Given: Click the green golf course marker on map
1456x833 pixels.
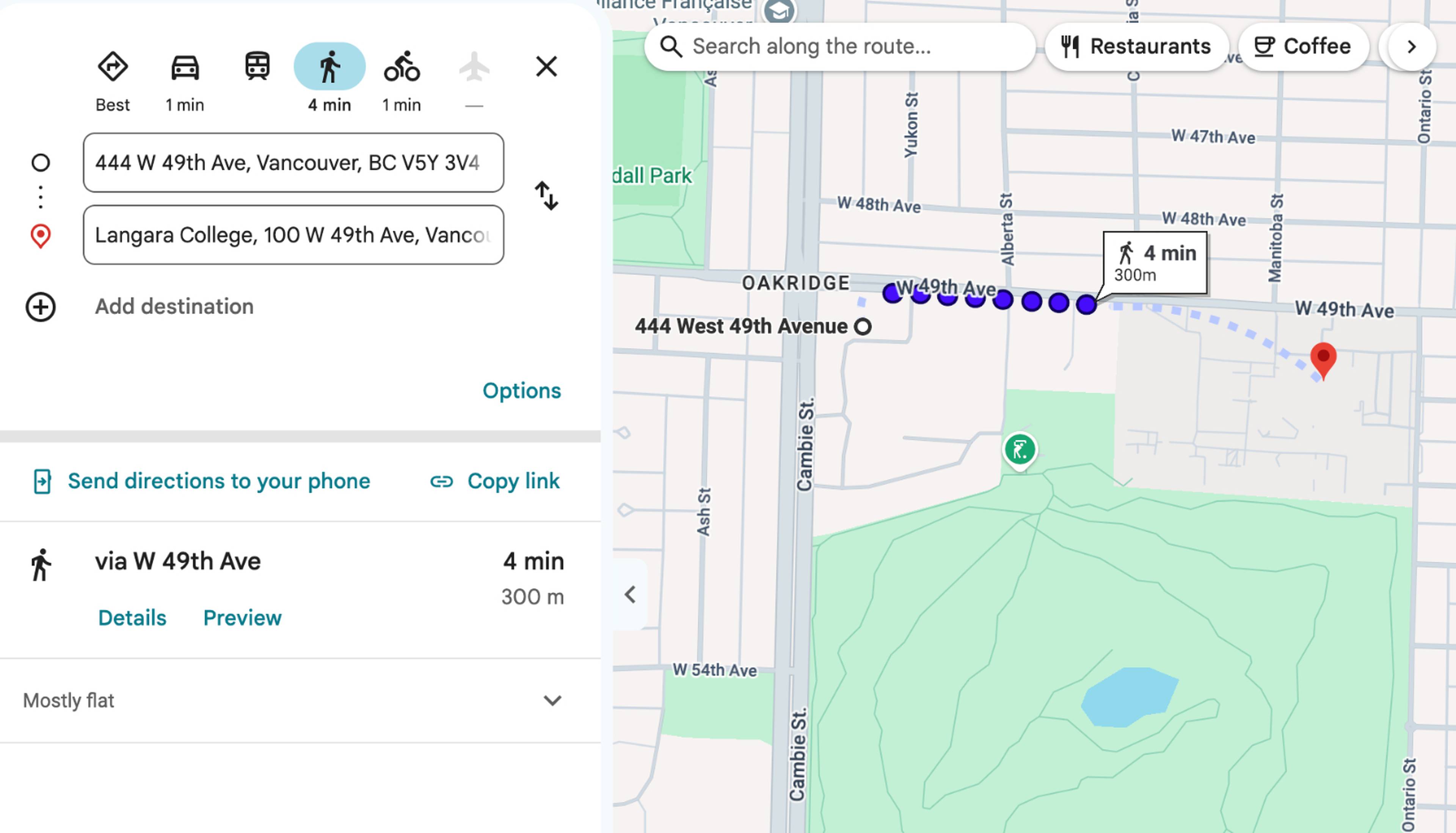Looking at the screenshot, I should tap(1020, 450).
